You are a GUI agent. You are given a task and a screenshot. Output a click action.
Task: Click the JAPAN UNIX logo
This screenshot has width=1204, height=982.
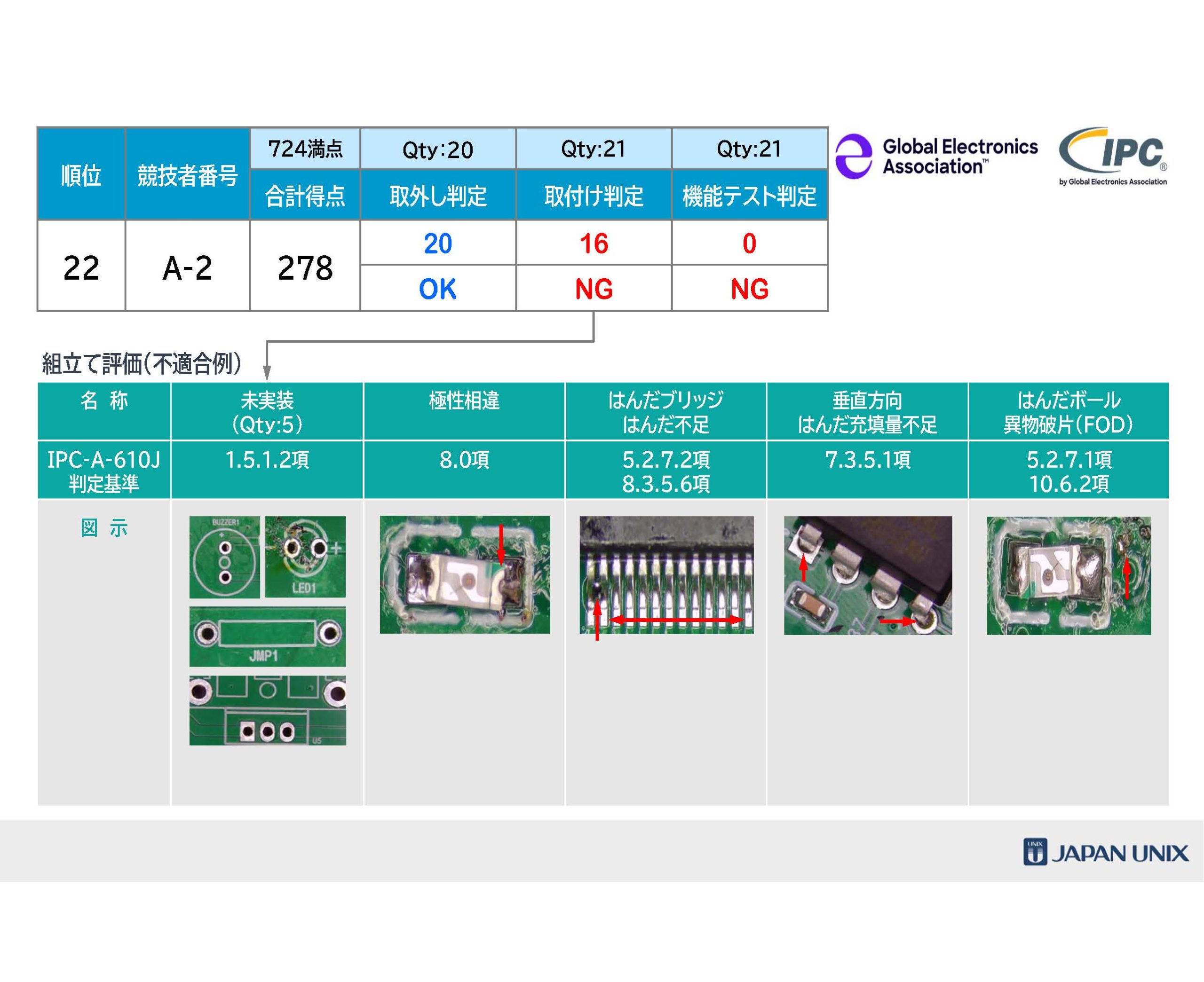(1106, 852)
